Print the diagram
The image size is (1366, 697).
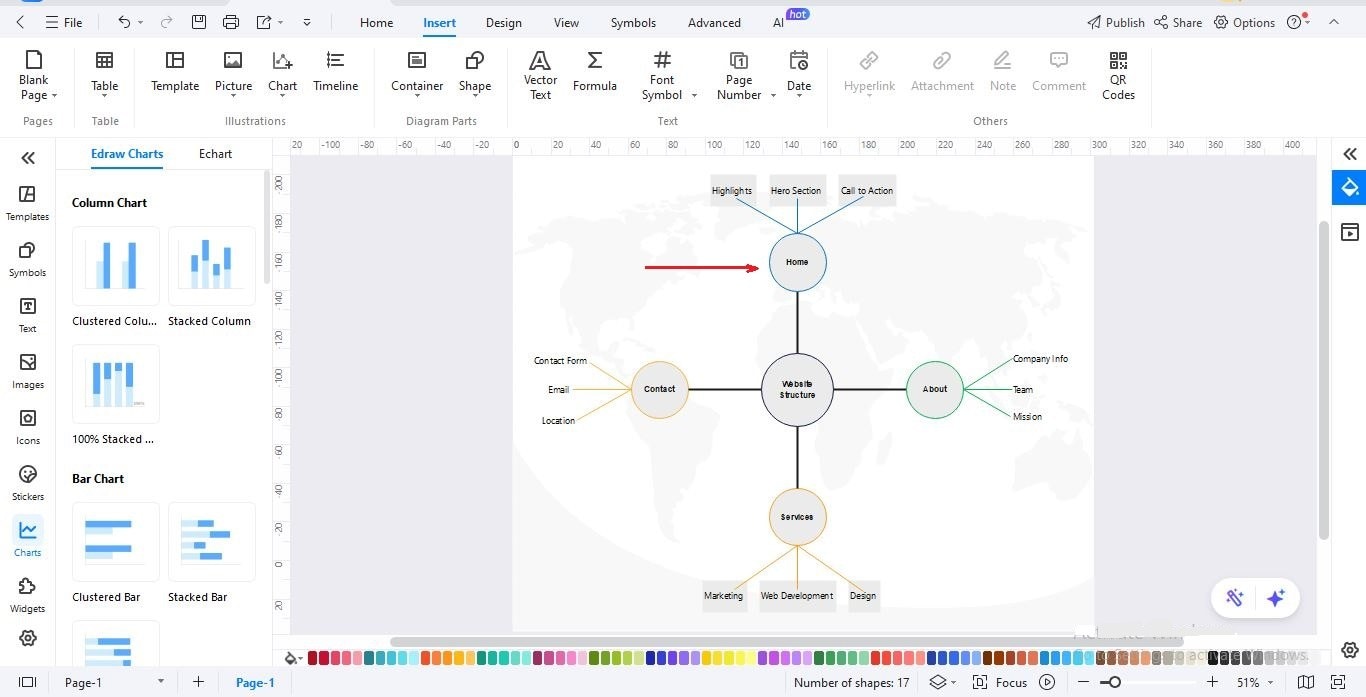tap(231, 22)
